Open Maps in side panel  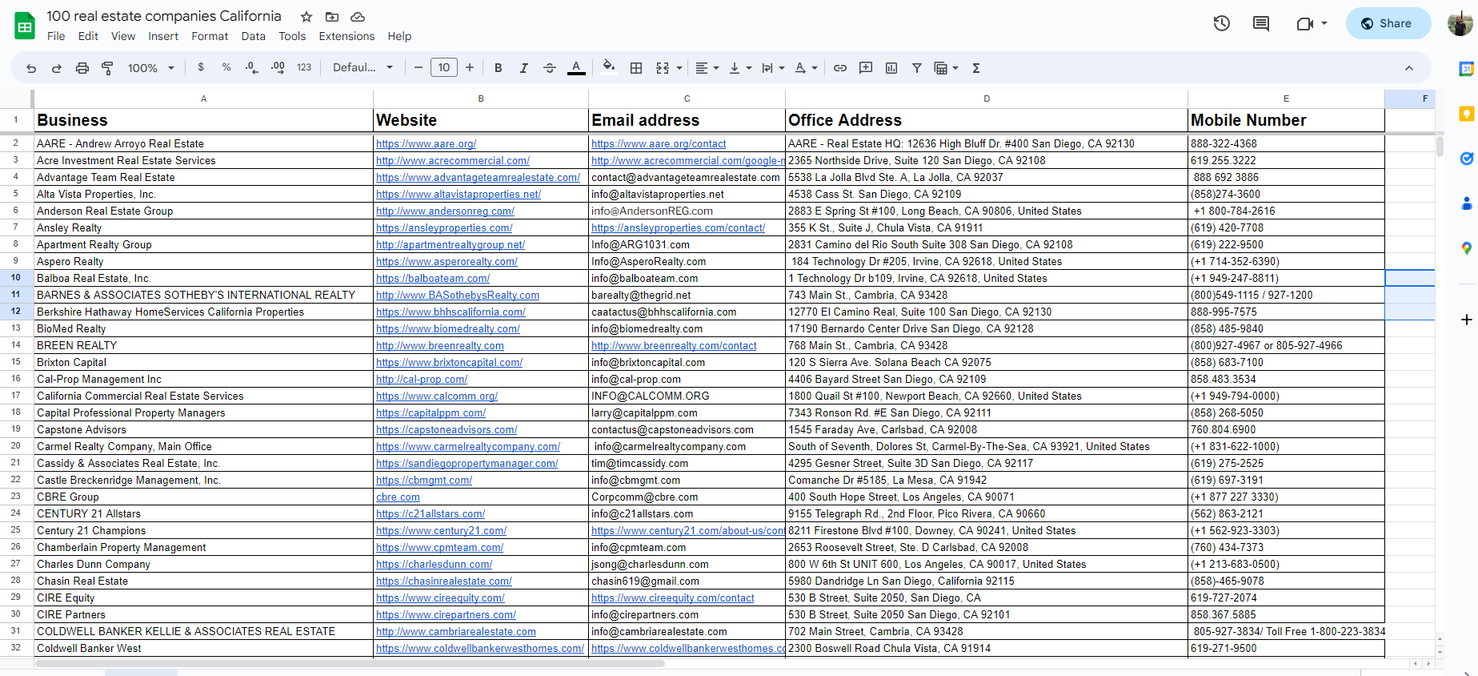click(x=1466, y=248)
